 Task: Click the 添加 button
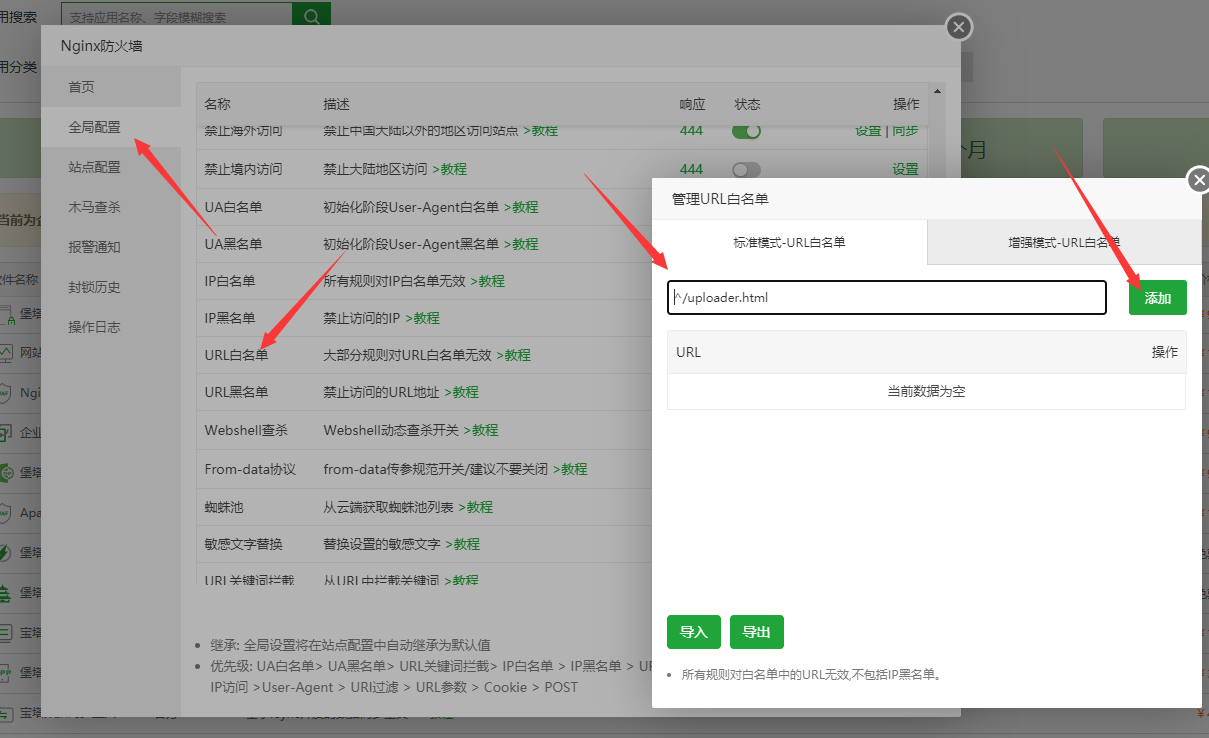coord(1158,298)
